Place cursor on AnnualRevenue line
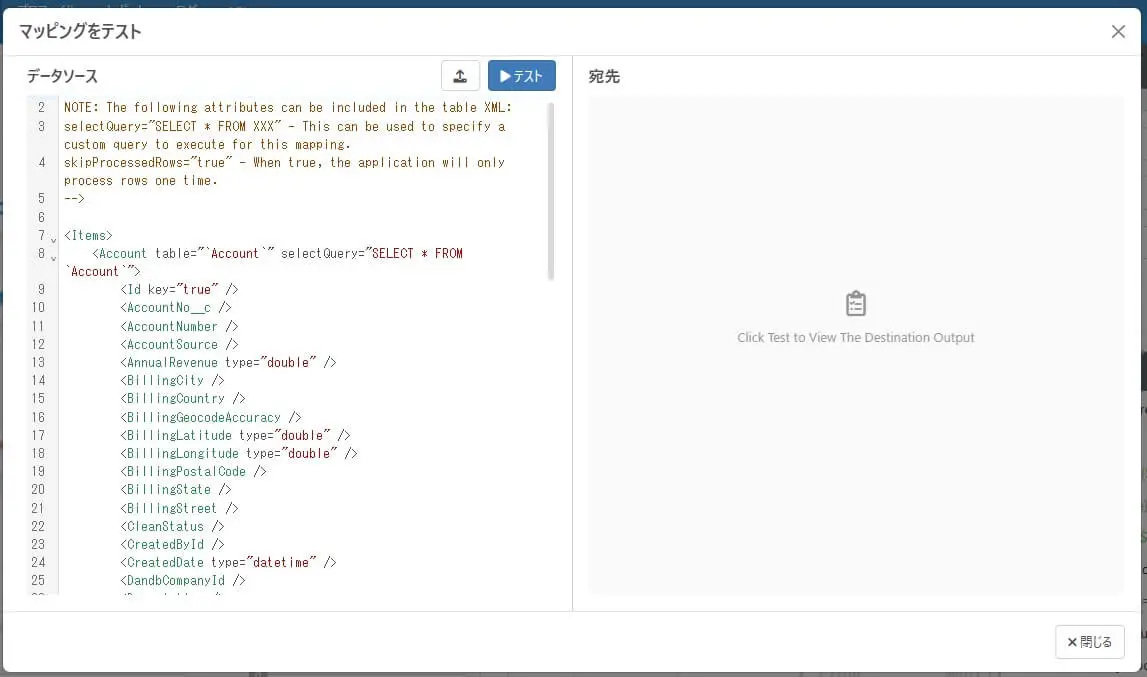1147x677 pixels. tap(227, 362)
